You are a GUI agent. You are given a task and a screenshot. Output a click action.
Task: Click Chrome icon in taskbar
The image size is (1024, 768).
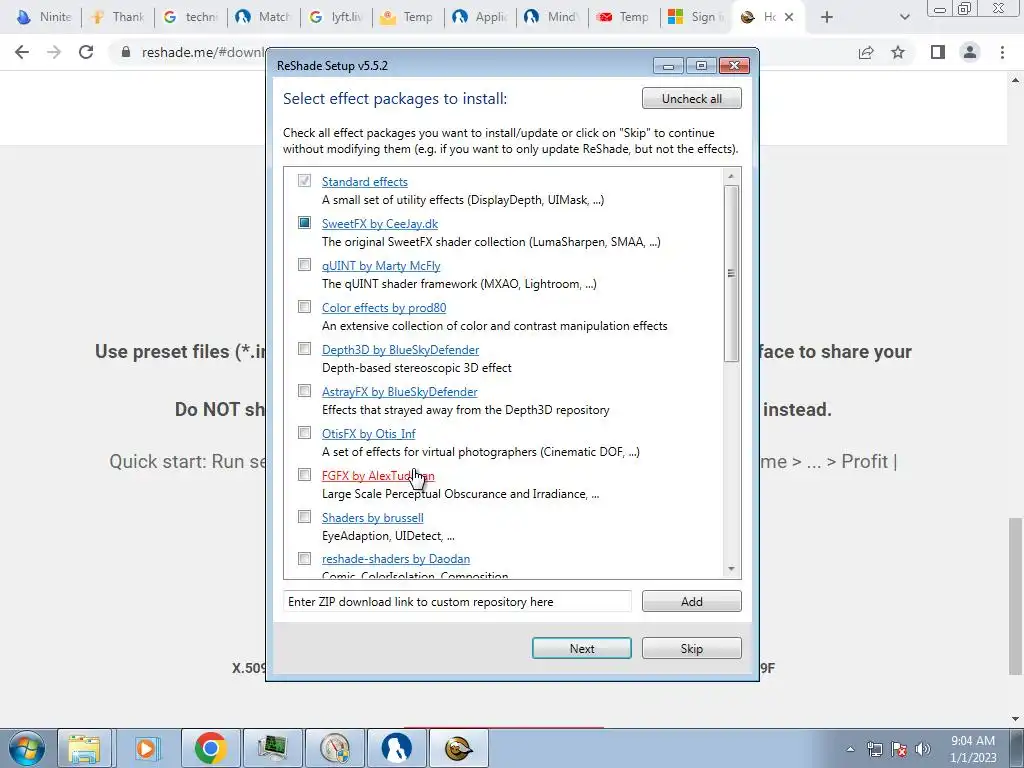[x=210, y=748]
